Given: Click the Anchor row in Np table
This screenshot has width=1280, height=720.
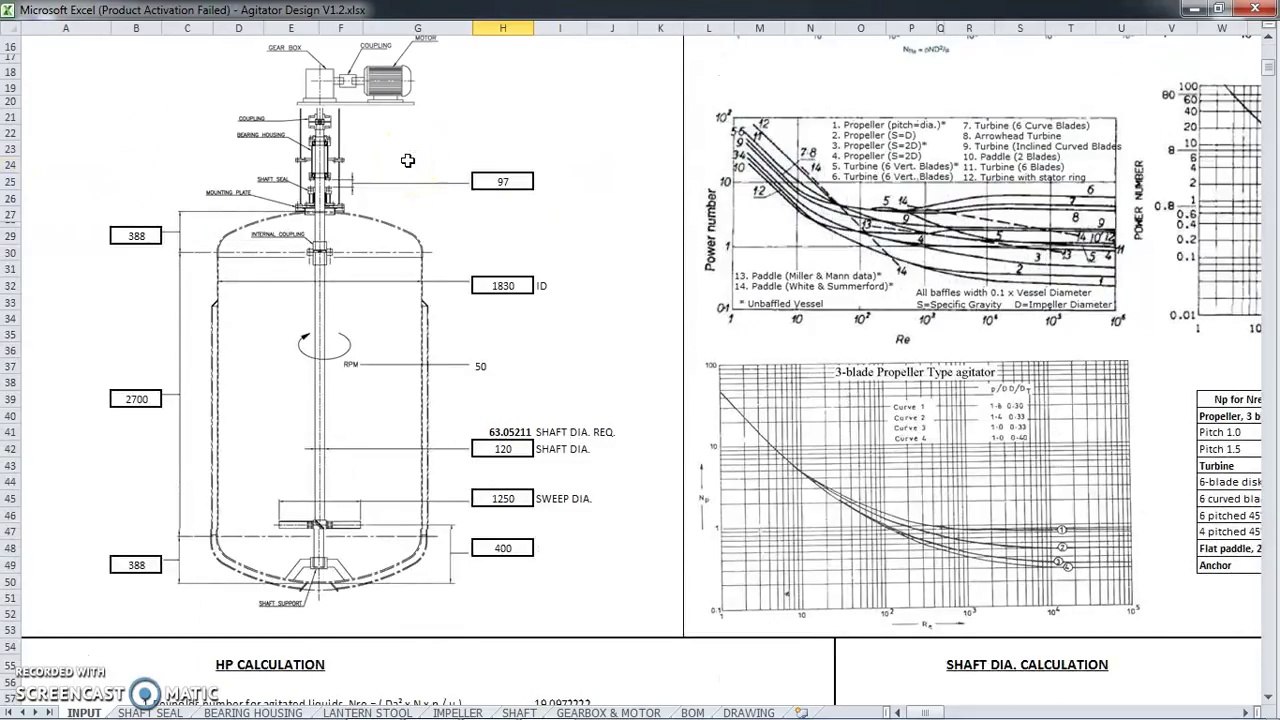Looking at the screenshot, I should click(1229, 565).
